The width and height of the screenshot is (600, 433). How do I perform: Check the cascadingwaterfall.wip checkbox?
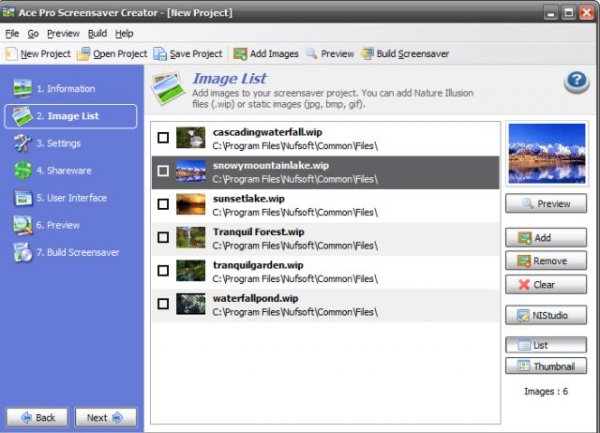point(163,138)
